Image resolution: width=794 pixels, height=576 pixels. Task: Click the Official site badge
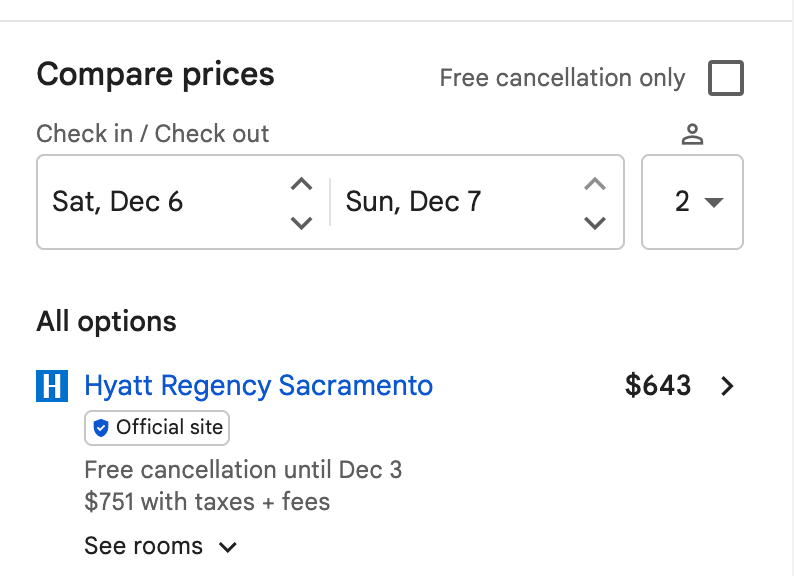[x=157, y=428]
